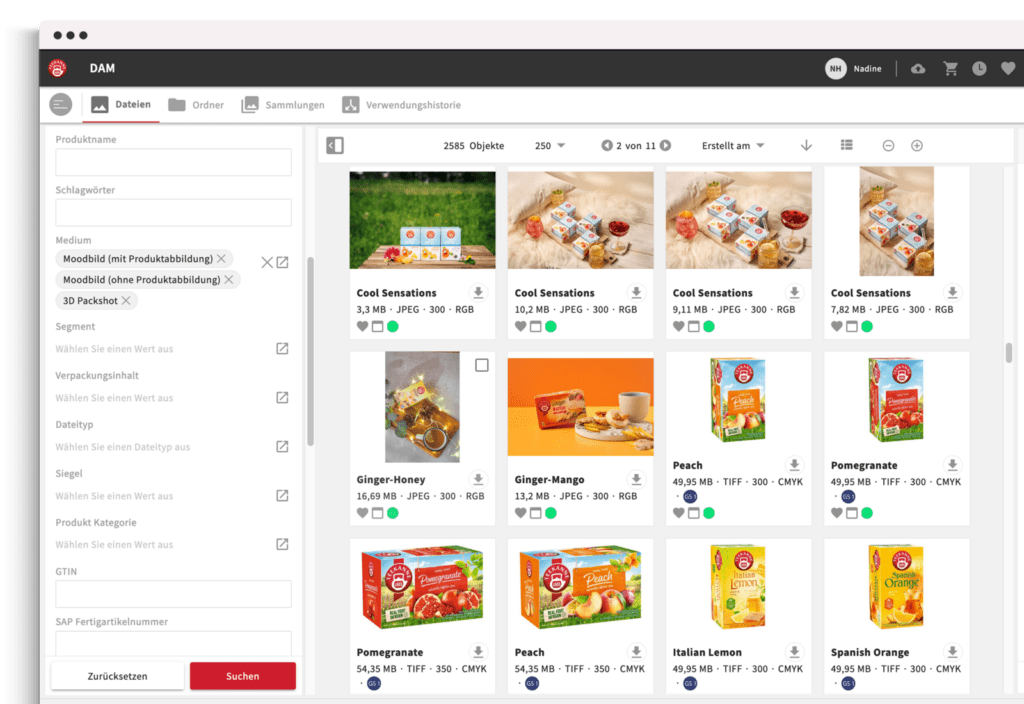Expand the Erstellt am sort dropdown
This screenshot has height=704, width=1024.
point(733,146)
